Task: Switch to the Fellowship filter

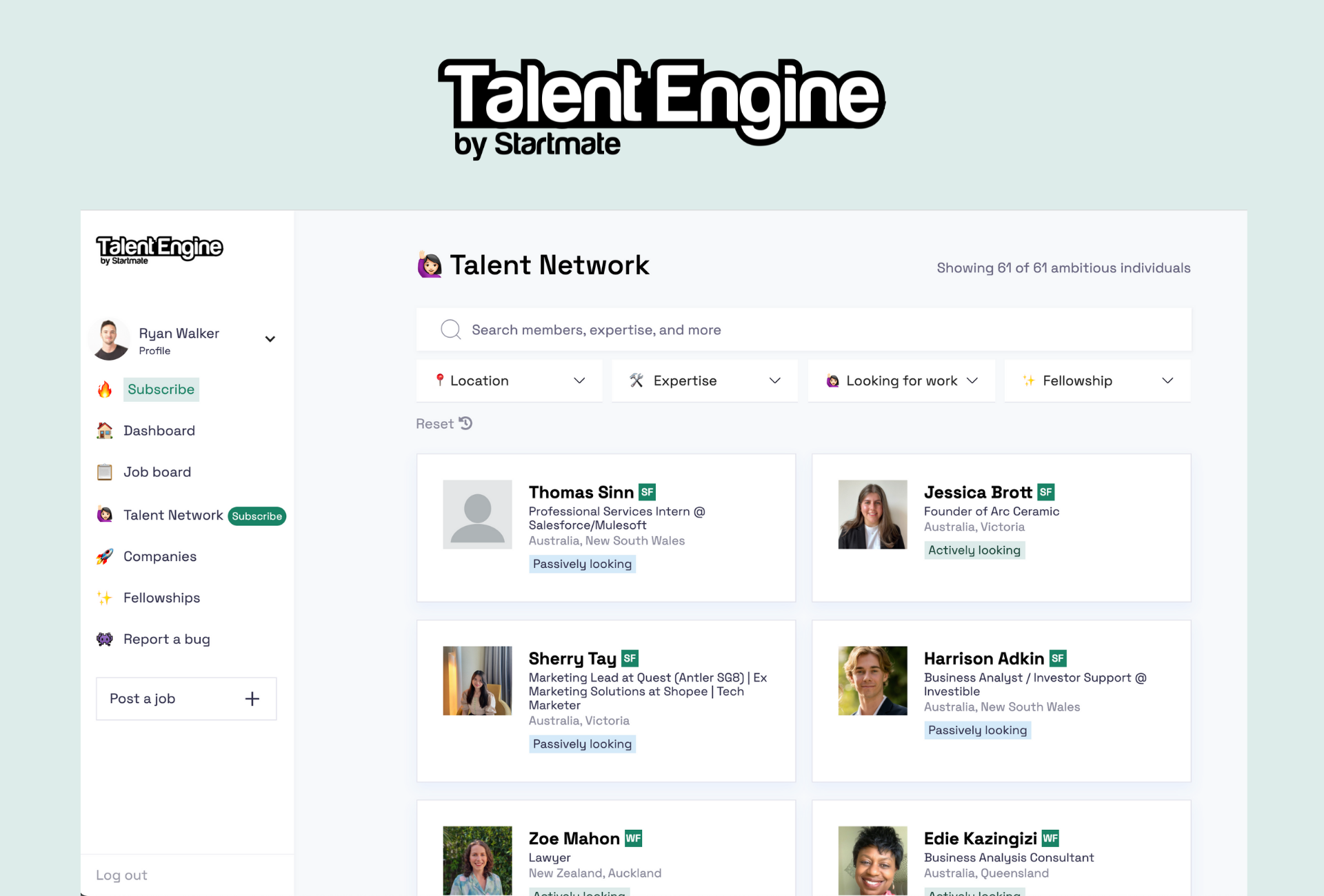Action: tap(1096, 380)
